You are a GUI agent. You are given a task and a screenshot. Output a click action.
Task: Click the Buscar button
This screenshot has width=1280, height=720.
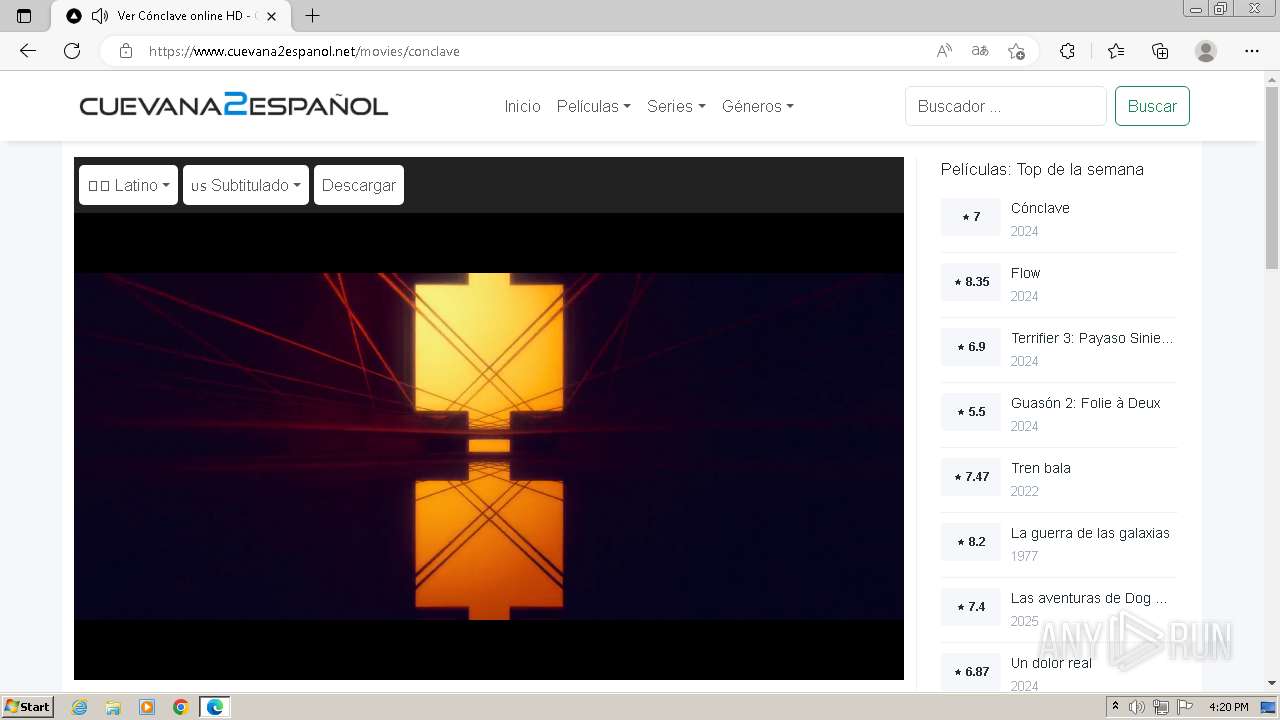pyautogui.click(x=1152, y=106)
